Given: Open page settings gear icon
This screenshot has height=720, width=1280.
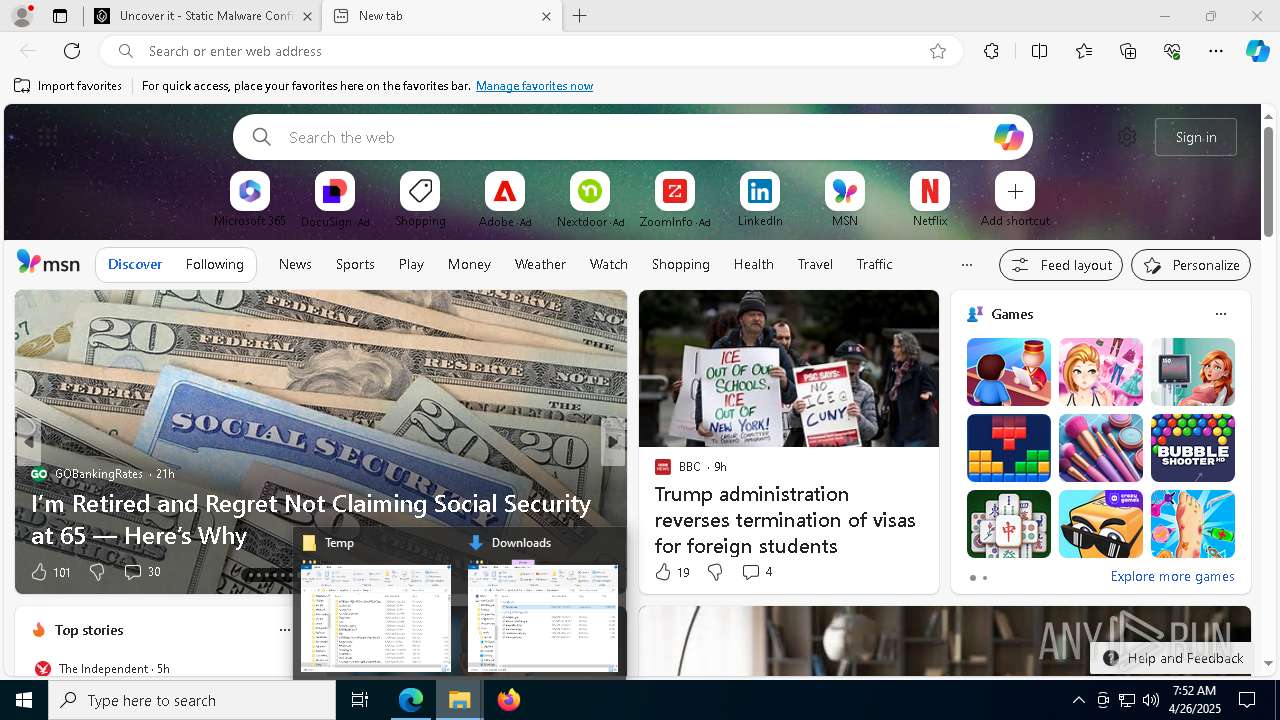Looking at the screenshot, I should coord(1127,137).
